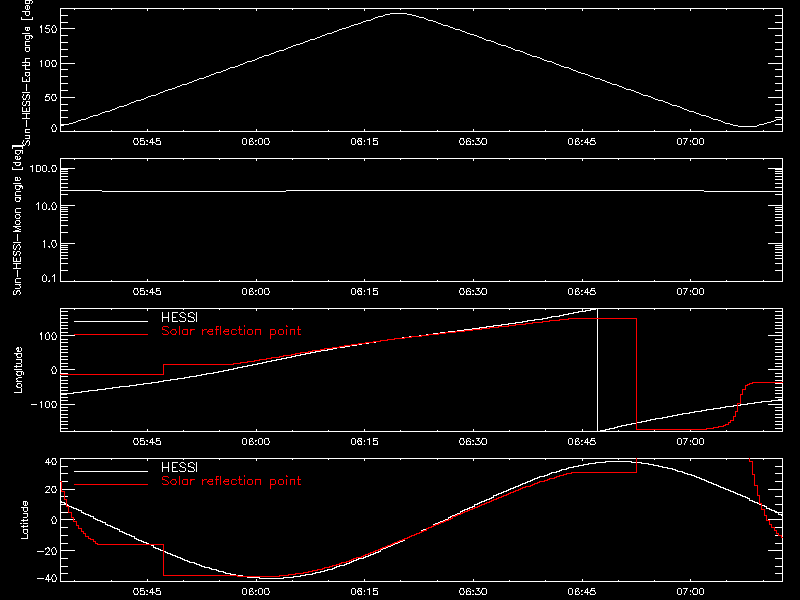The width and height of the screenshot is (800, 600).
Task: Click the vertical white wrap line in Longitude plot
Action: point(597,370)
